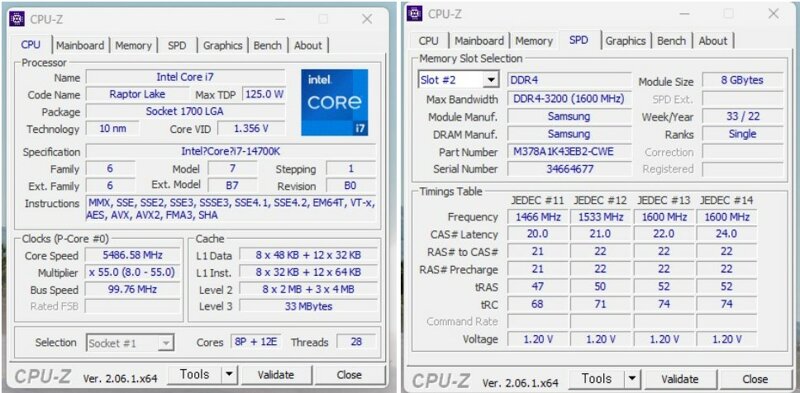
Task: Open the Socket #1 selection dropdown
Action: (x=130, y=343)
